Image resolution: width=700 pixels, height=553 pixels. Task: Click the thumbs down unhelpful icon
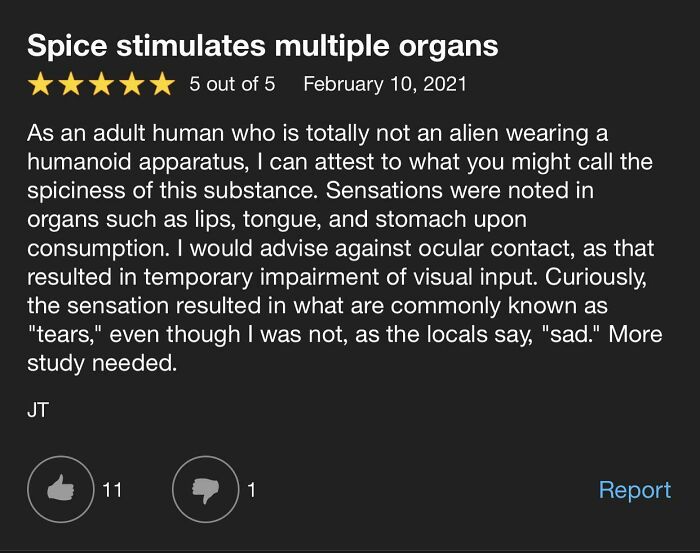click(x=205, y=489)
